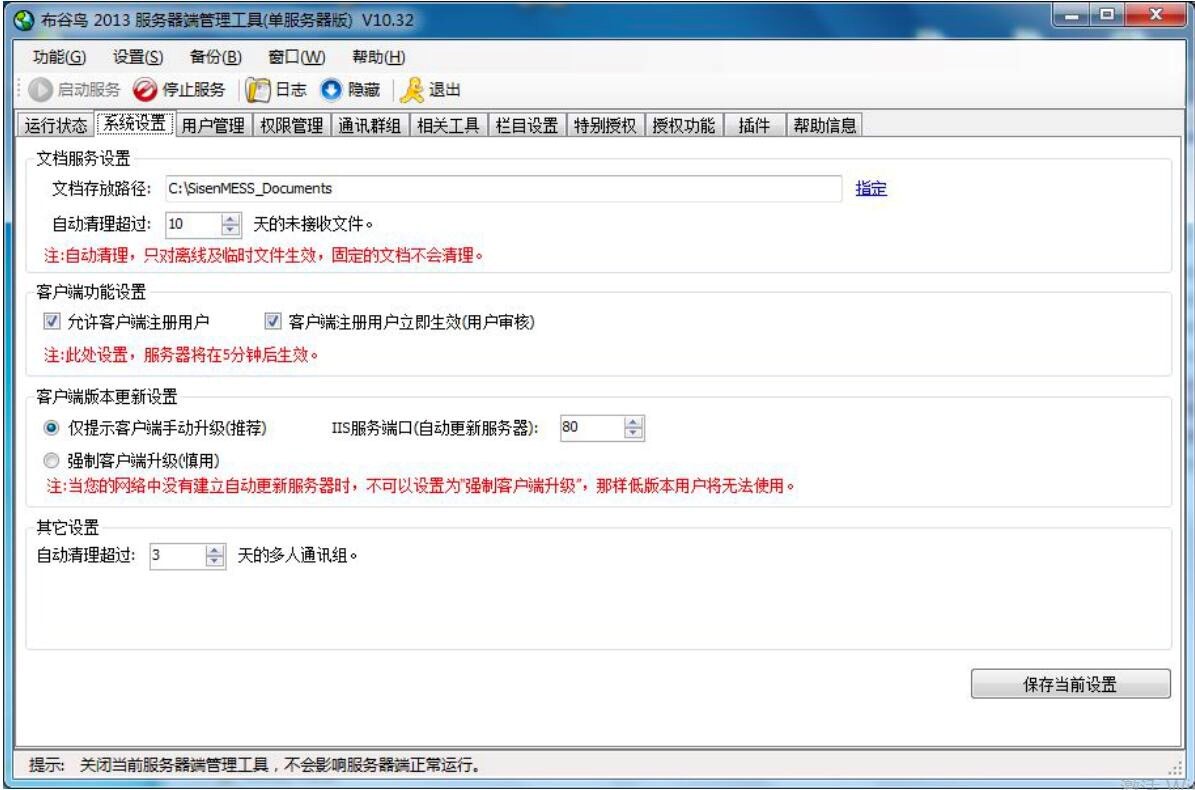The height and width of the screenshot is (790, 1195).
Task: Switch to the 通讯群组 tab
Action: (x=370, y=126)
